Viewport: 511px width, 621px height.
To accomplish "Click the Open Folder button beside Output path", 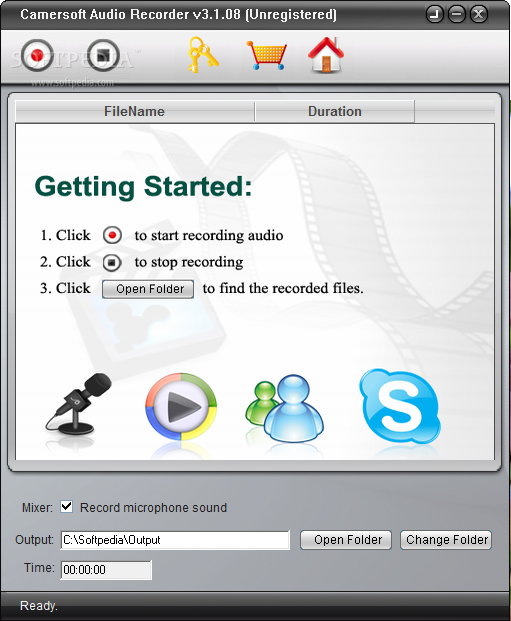I will (346, 540).
